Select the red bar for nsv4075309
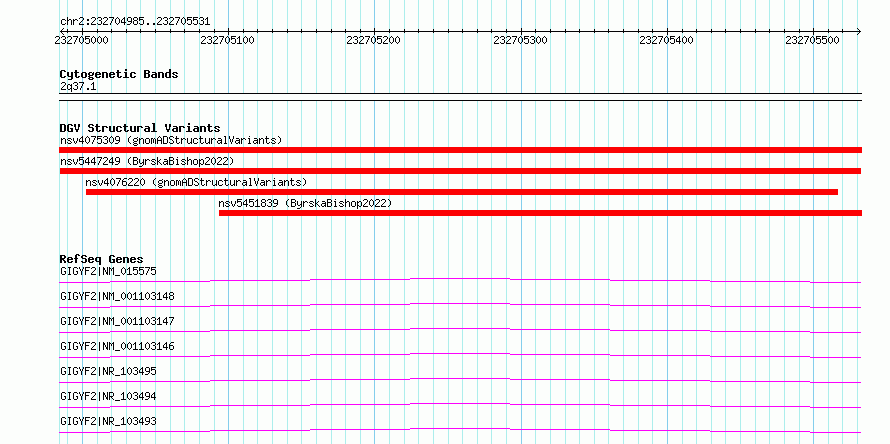 (460, 150)
